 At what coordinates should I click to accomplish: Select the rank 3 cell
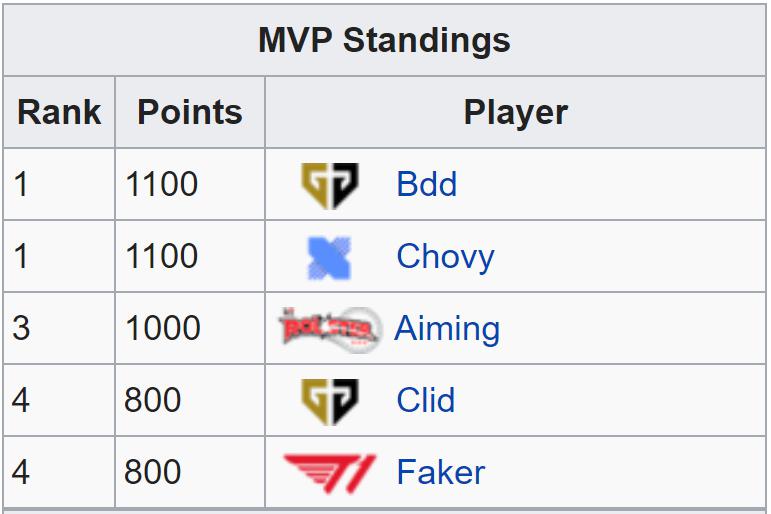(59, 328)
